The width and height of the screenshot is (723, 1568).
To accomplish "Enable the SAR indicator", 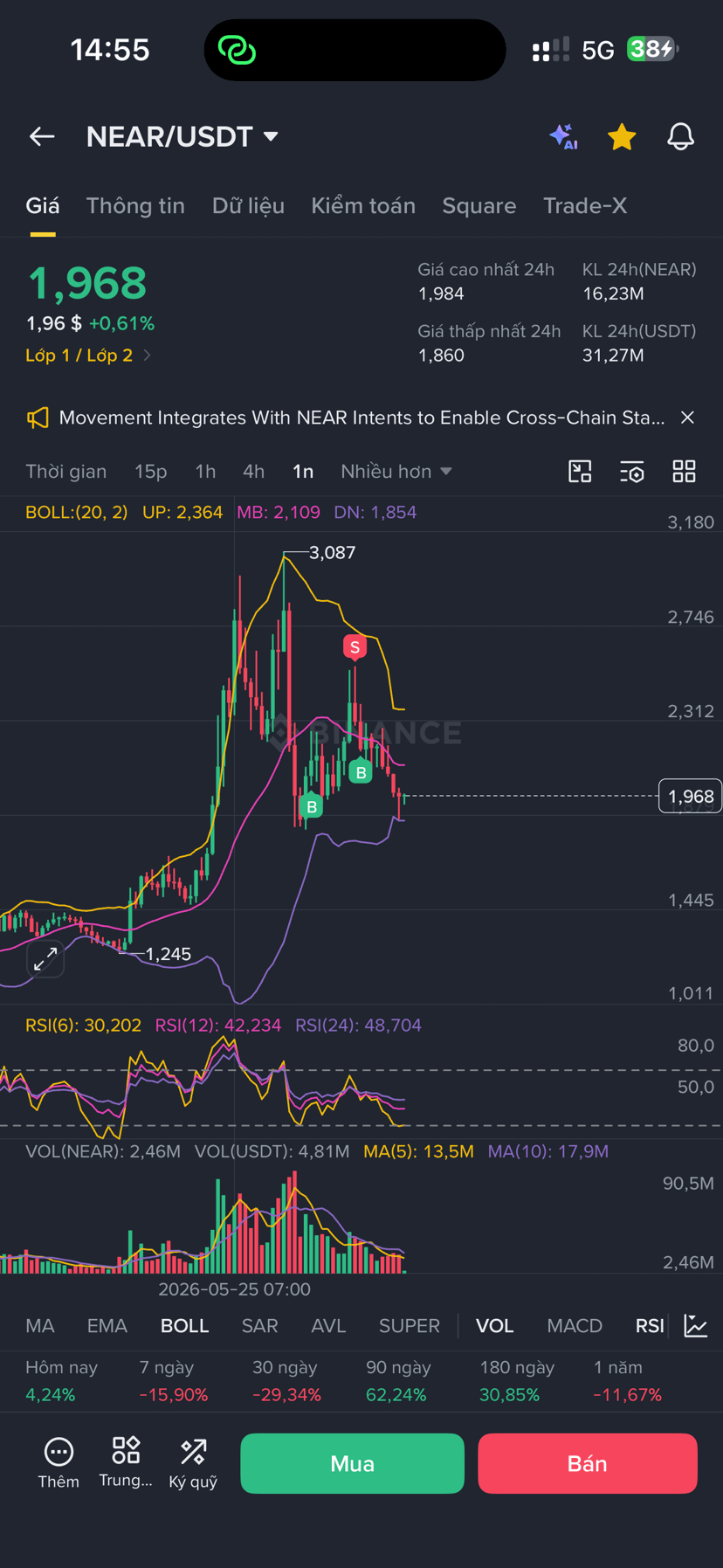I will [259, 1326].
